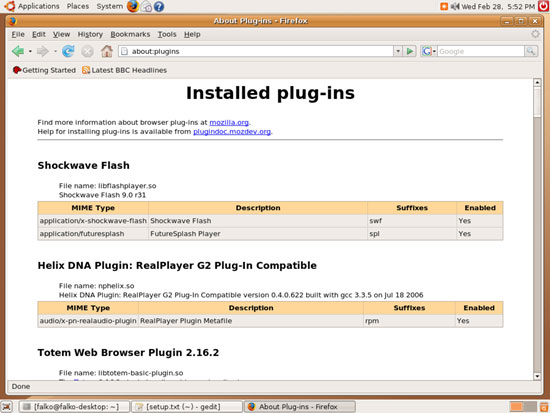This screenshot has height=413, width=550.
Task: Click the page icon in the address bar
Action: coord(124,51)
